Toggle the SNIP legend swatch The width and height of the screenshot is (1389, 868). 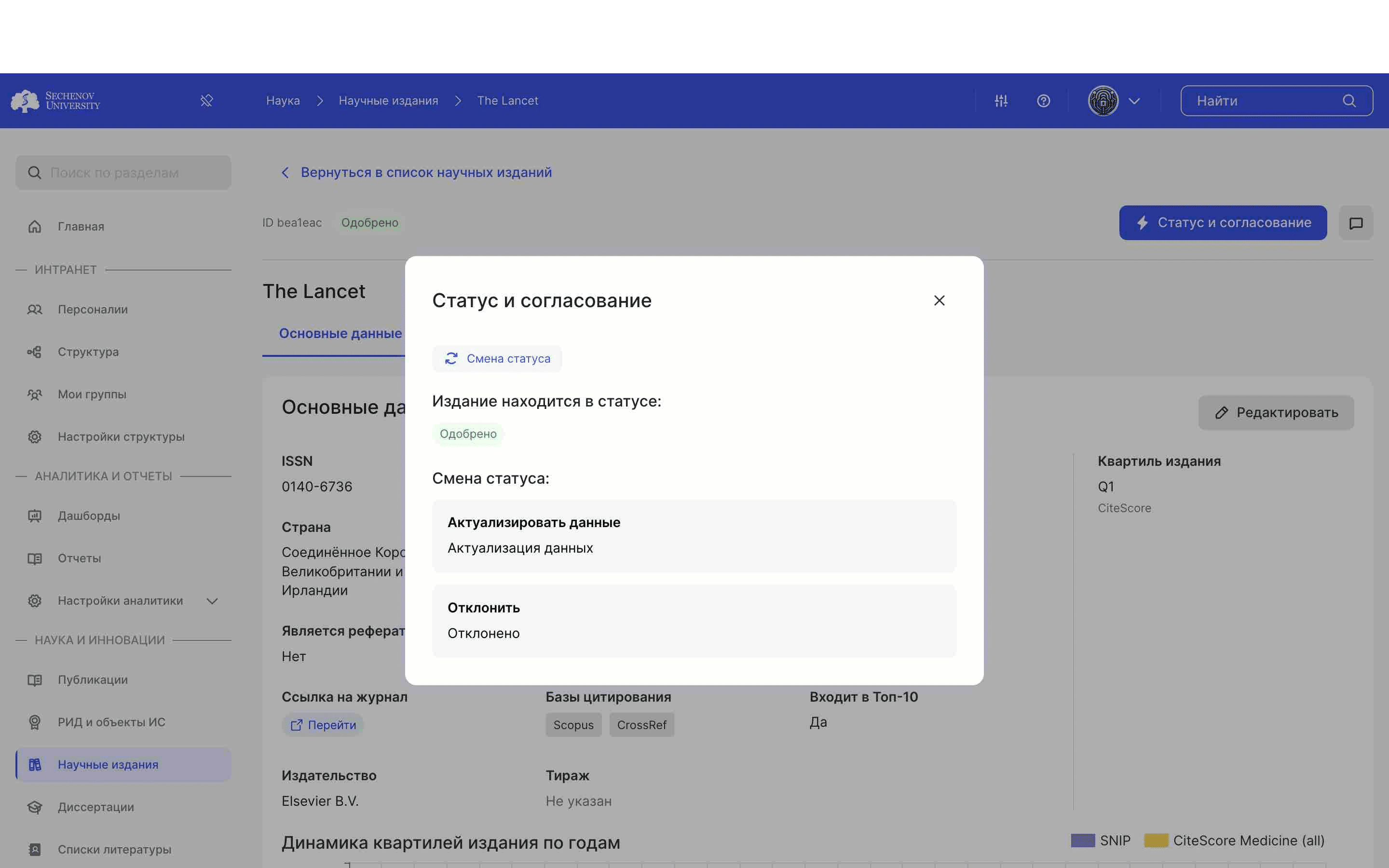pos(1082,841)
